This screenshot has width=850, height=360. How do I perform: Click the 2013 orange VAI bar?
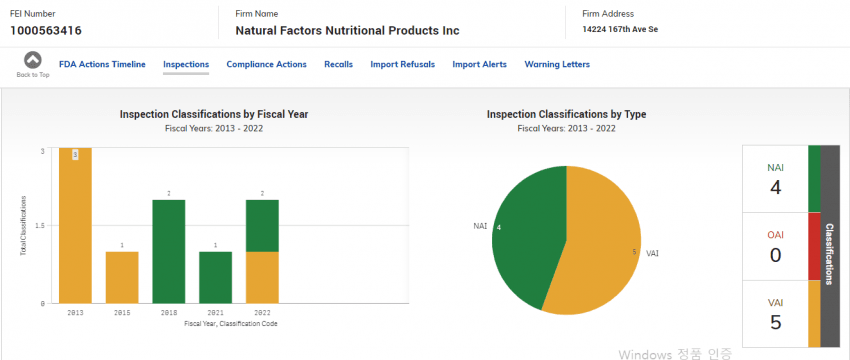[75, 226]
